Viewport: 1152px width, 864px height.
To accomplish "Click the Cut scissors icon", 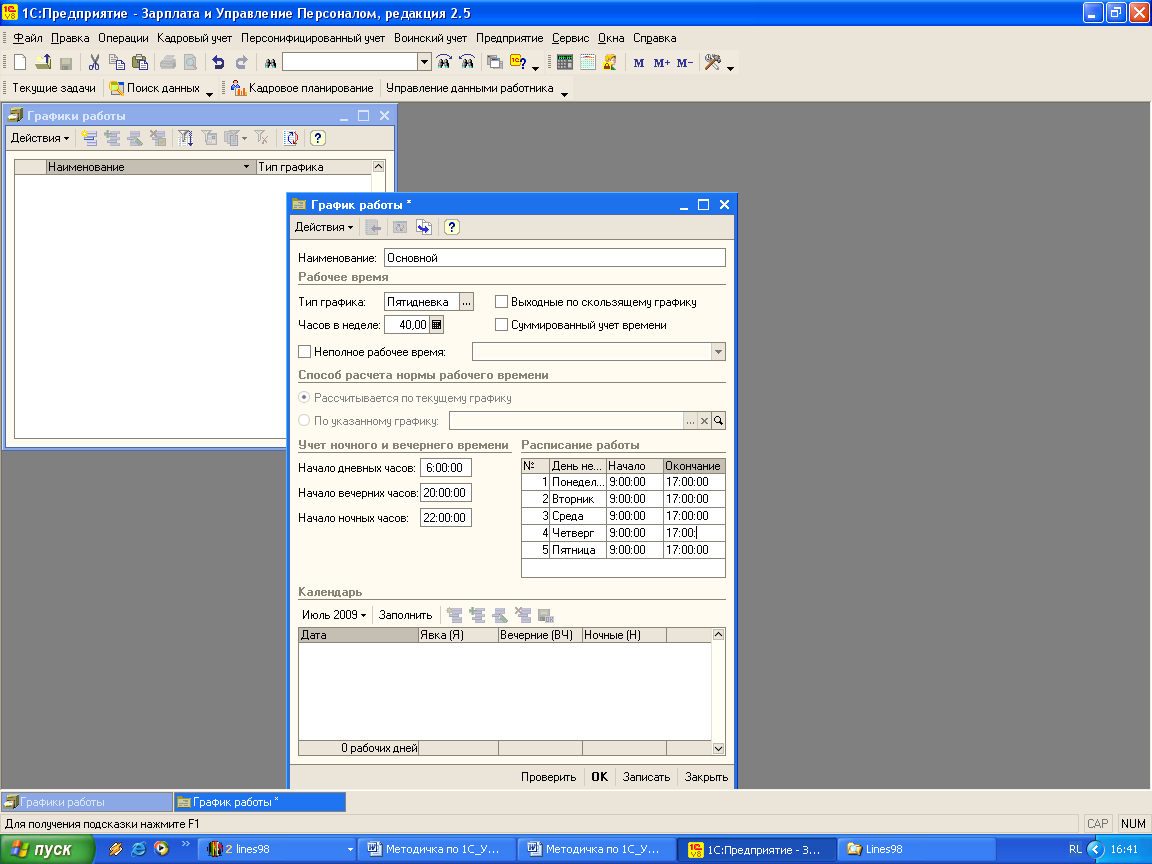I will pyautogui.click(x=94, y=62).
